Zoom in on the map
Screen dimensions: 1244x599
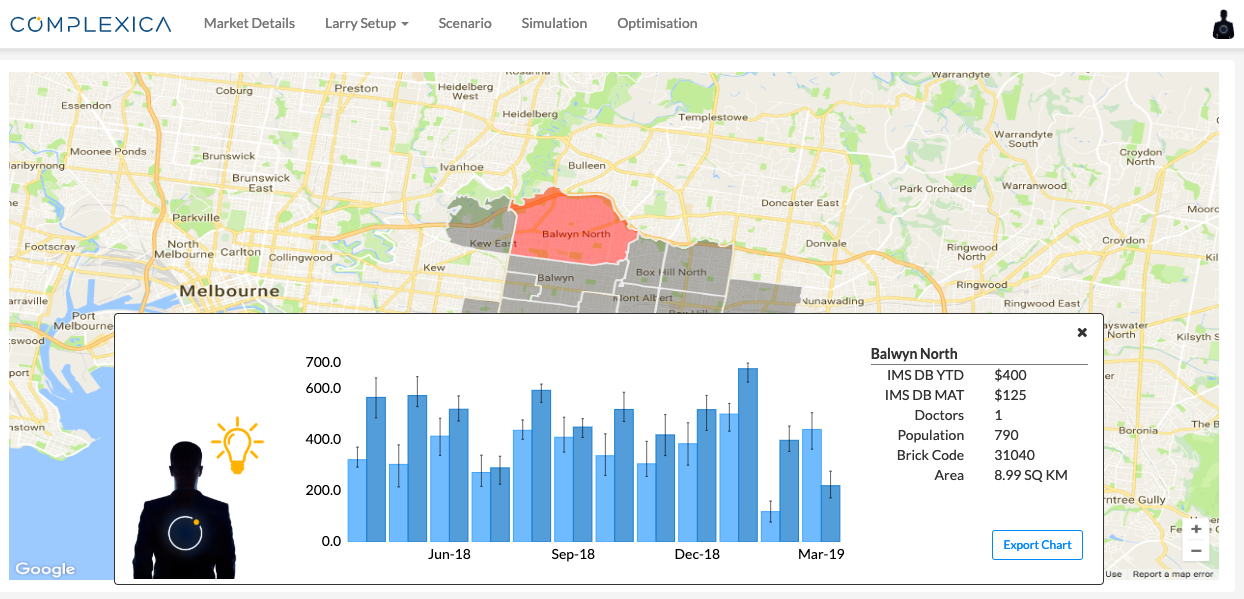[x=1196, y=529]
